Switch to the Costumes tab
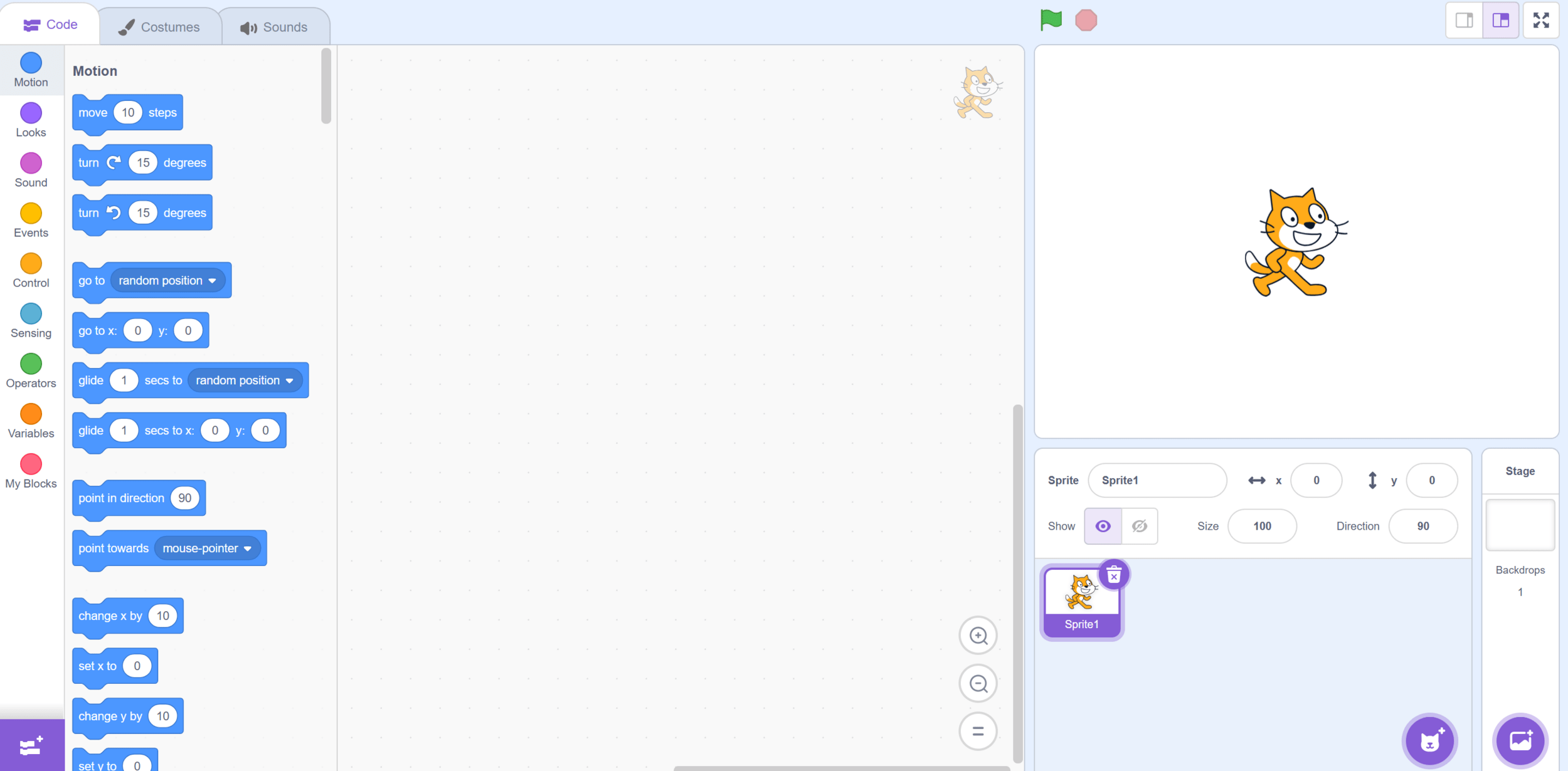 159,27
